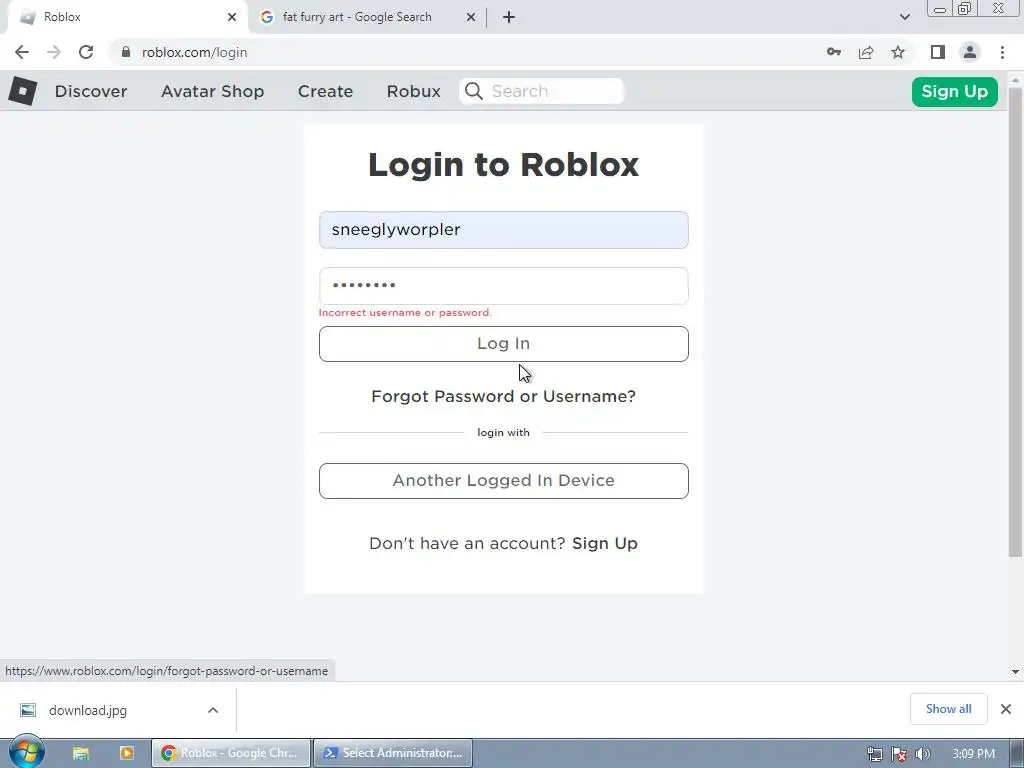
Task: Close the Roblox tab
Action: click(x=232, y=17)
